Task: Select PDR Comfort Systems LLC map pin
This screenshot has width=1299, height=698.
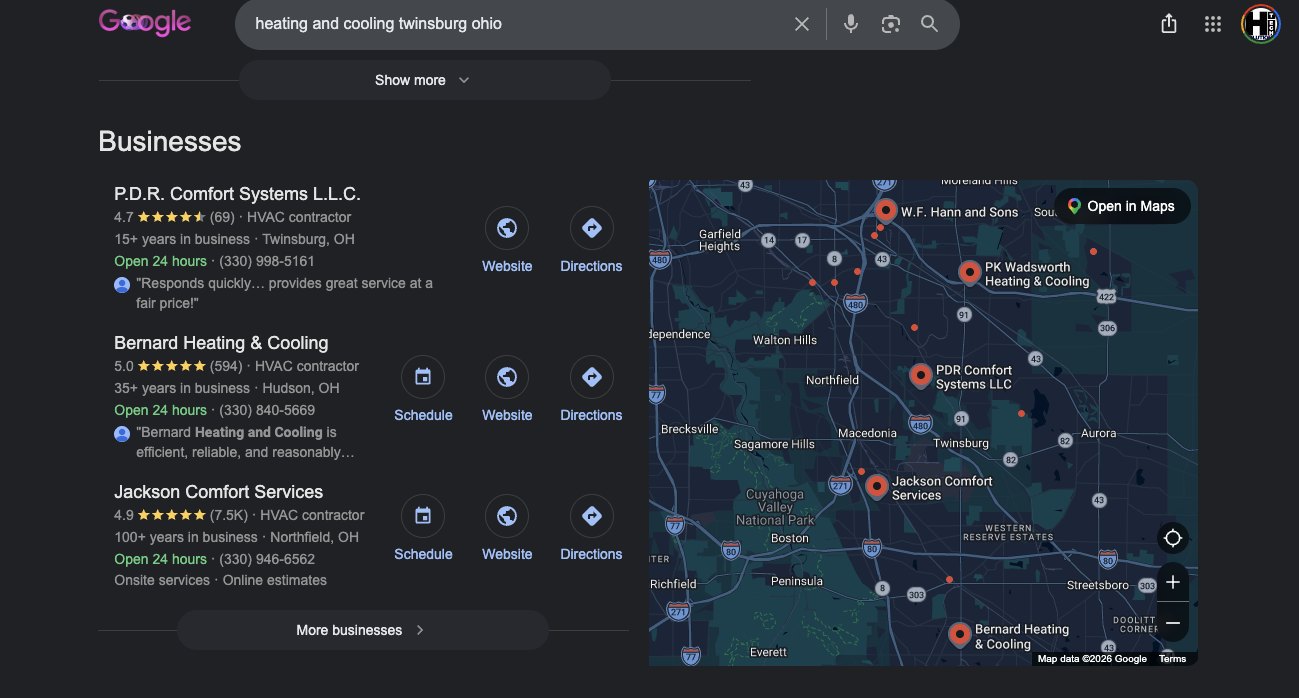Action: coord(921,376)
